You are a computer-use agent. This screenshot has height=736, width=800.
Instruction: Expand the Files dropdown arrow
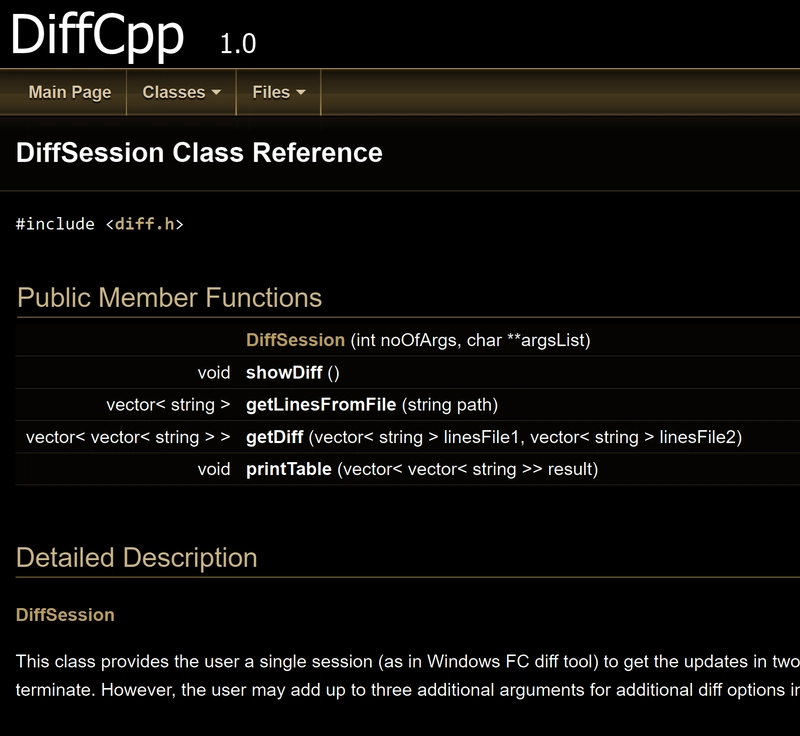[x=301, y=93]
